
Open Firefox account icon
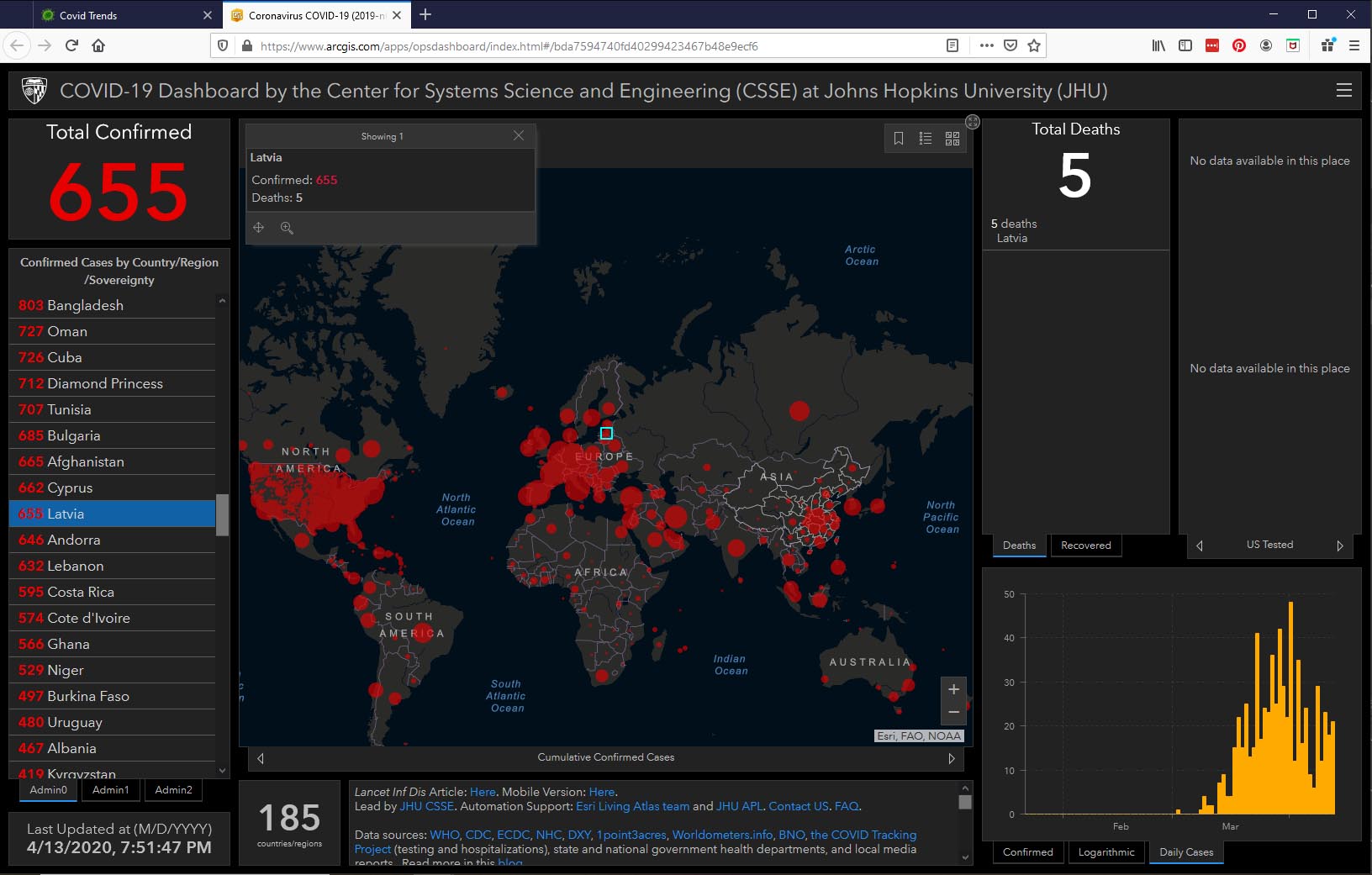(x=1266, y=45)
